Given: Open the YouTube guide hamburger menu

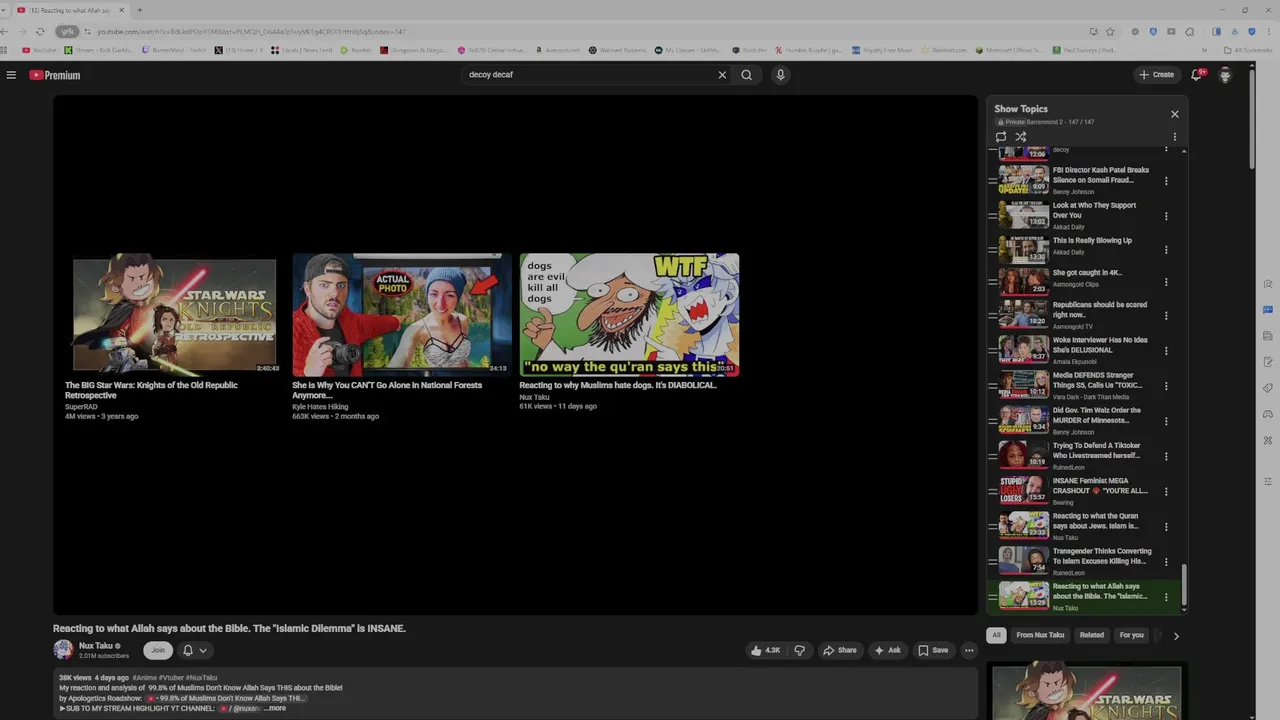Looking at the screenshot, I should 11,75.
